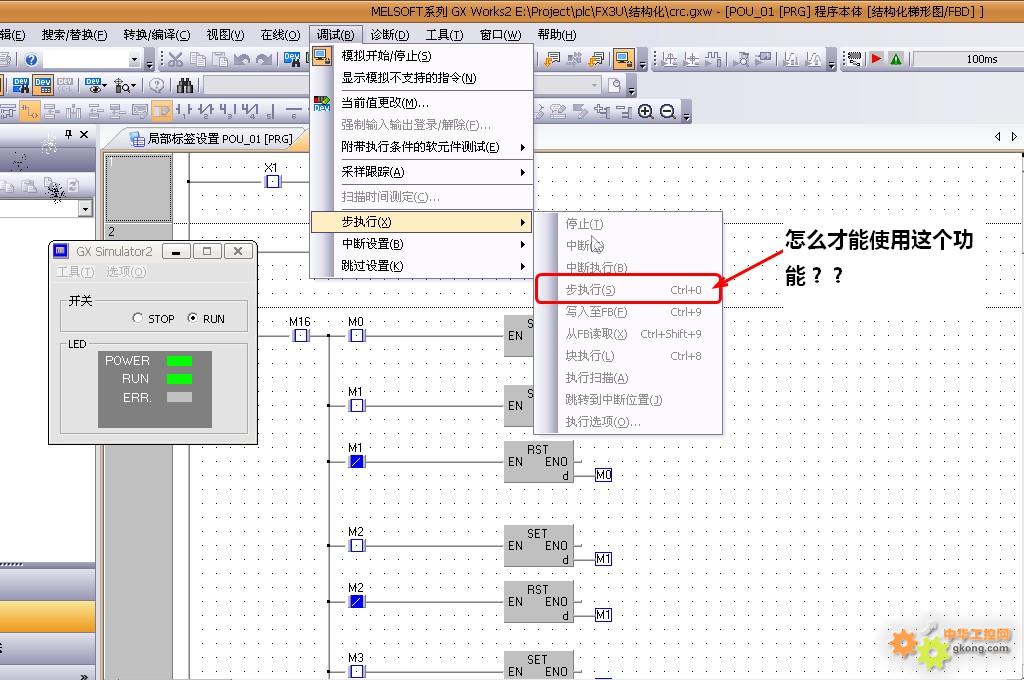Select the STOP radio button
Viewport: 1024px width, 680px height.
click(x=137, y=318)
